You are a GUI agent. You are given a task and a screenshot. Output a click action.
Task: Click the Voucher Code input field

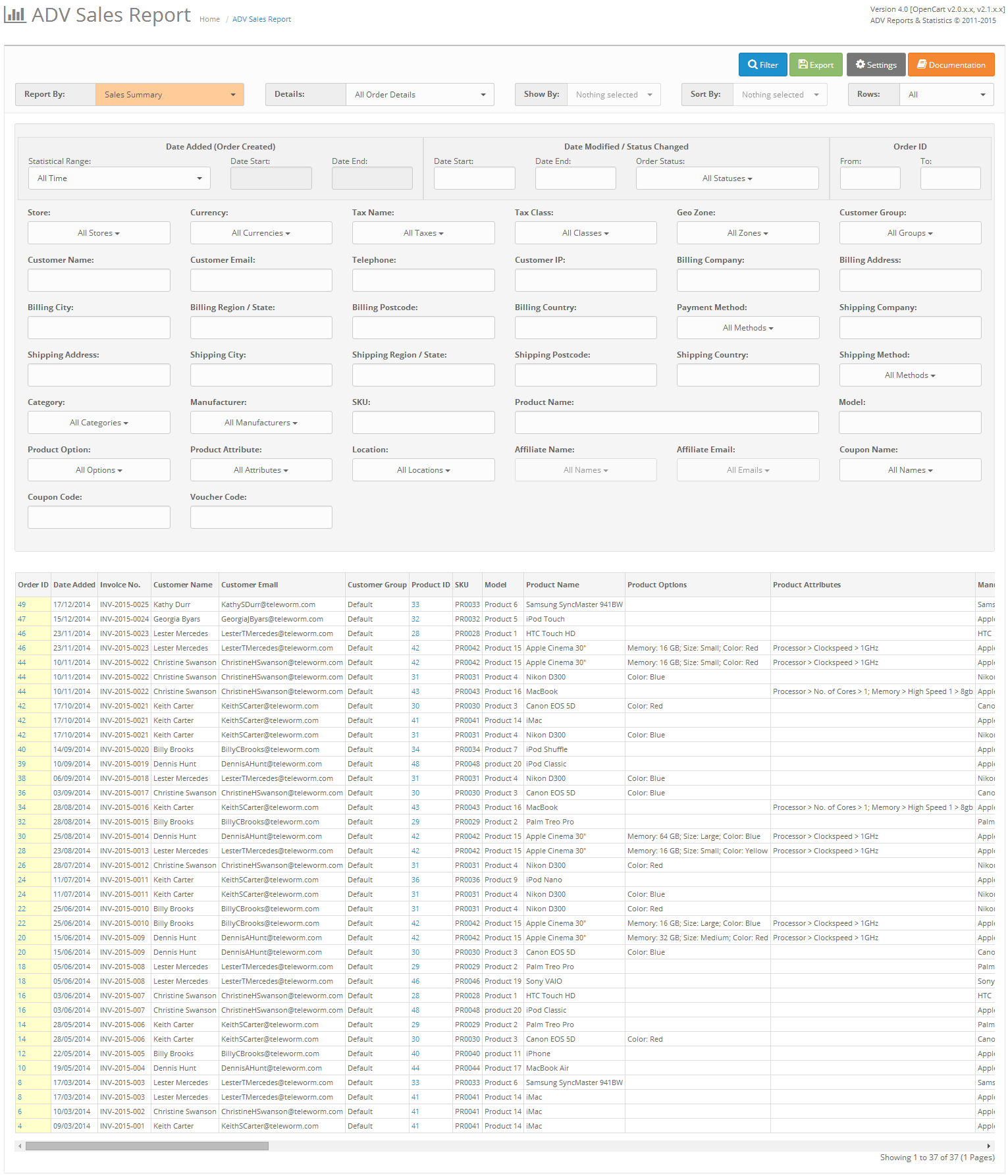(x=261, y=517)
